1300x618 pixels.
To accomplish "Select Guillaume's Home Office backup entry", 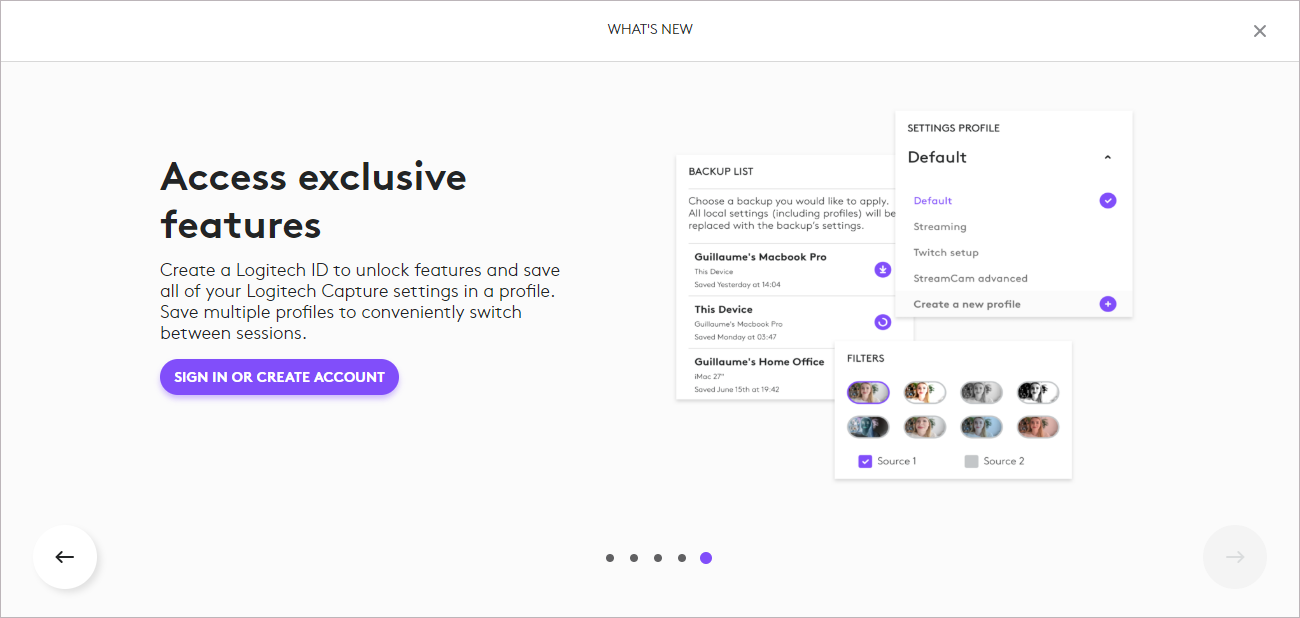I will click(x=760, y=374).
